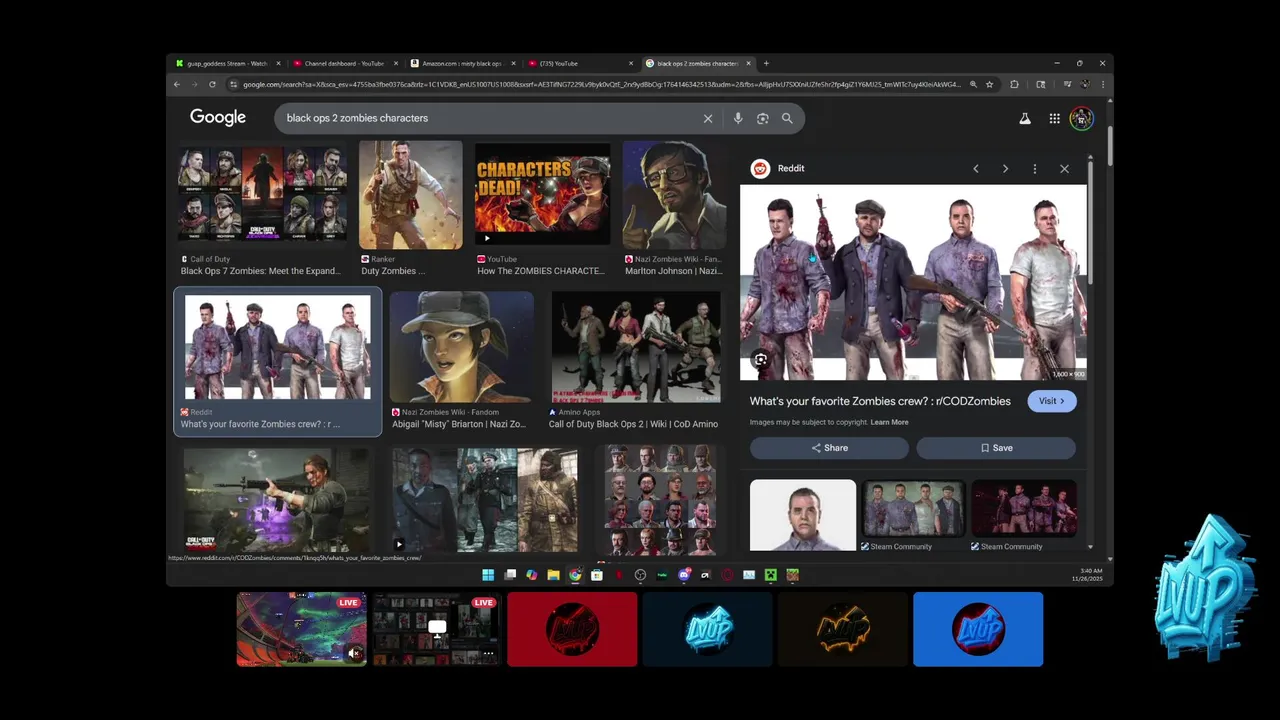The height and width of the screenshot is (720, 1280).
Task: Open OBS Studio from the taskbar
Action: click(x=641, y=575)
